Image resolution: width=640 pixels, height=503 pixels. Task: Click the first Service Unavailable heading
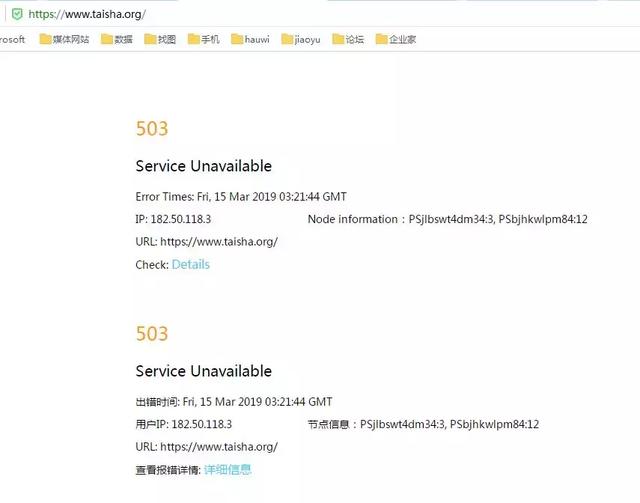tap(204, 166)
